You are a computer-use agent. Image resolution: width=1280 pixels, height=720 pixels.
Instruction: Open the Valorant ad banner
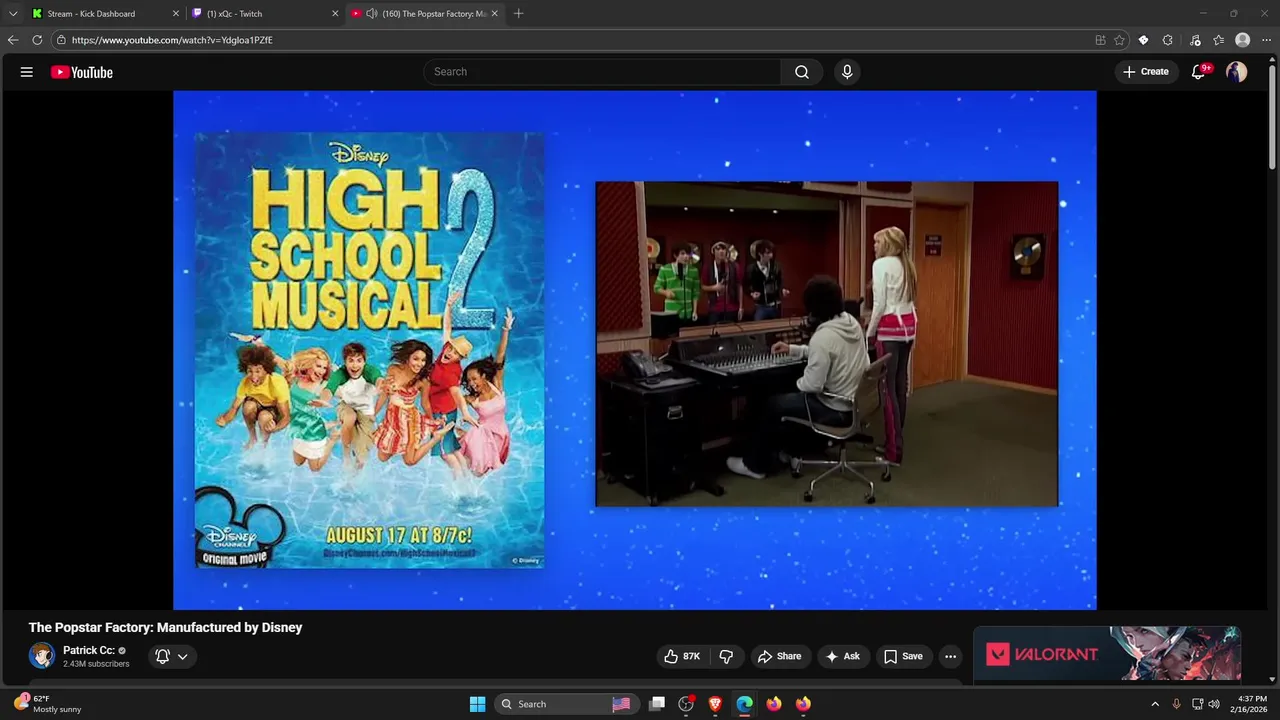[1108, 654]
